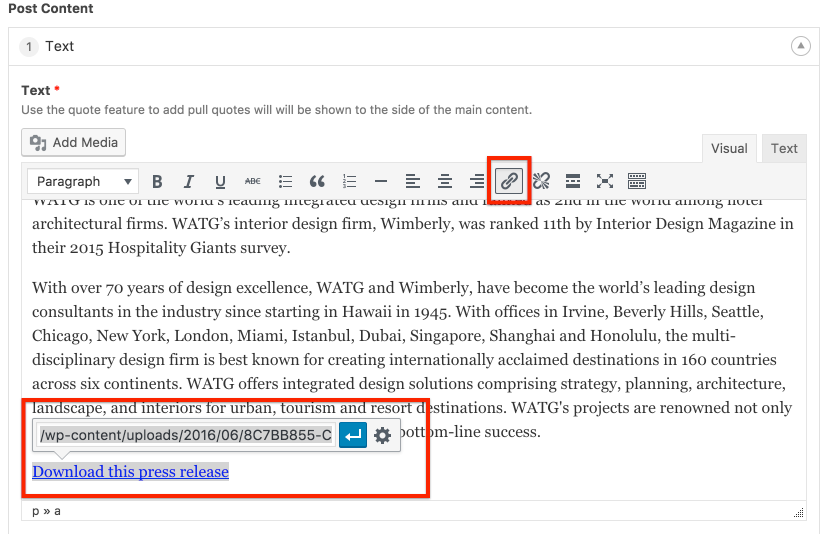Toggle bold formatting in editor toolbar

coord(157,181)
